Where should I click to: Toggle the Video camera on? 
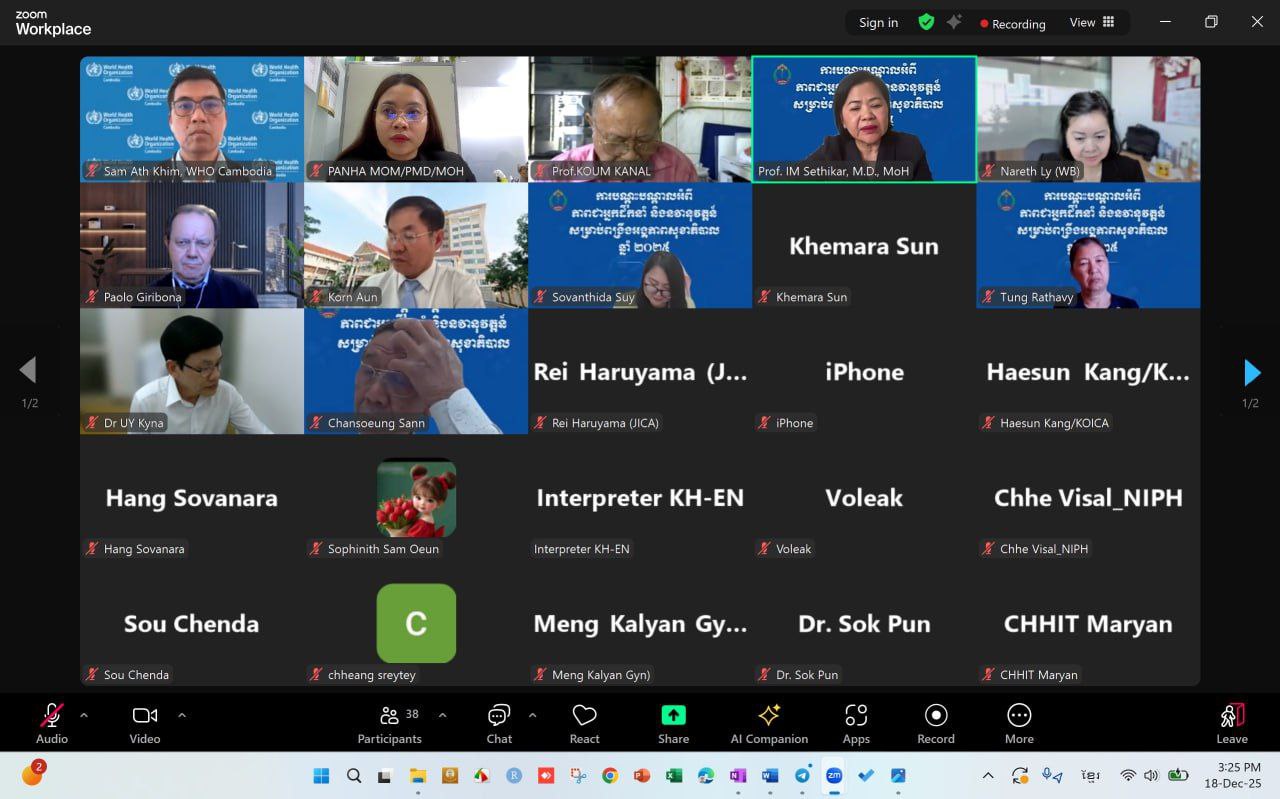[x=145, y=724]
